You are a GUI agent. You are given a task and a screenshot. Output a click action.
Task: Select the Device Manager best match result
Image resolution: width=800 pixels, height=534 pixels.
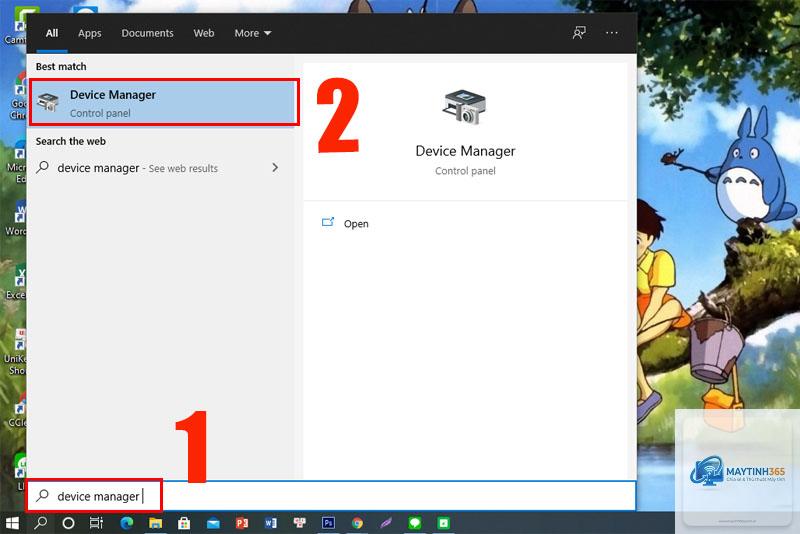(164, 102)
